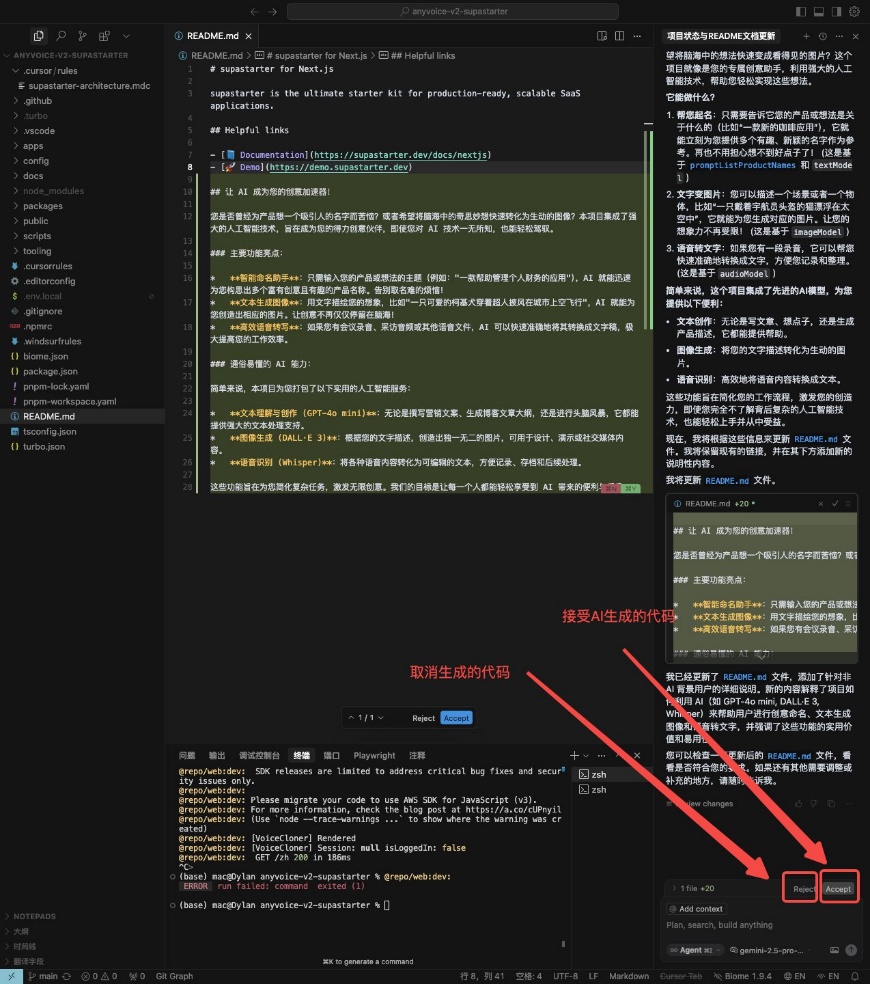Open package.json in file explorer
870x984 pixels.
45,371
